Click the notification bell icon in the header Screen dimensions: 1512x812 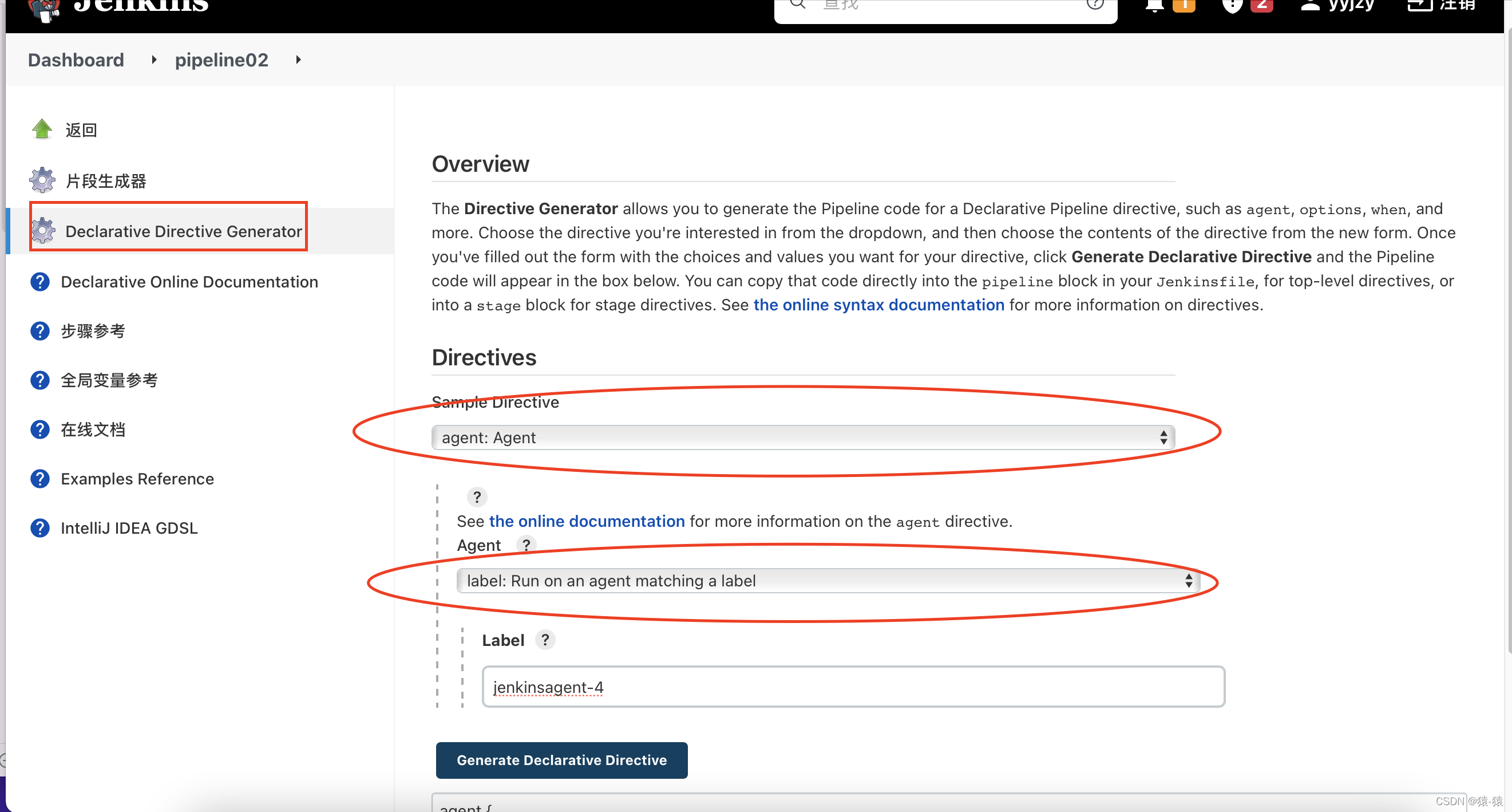click(1154, 6)
